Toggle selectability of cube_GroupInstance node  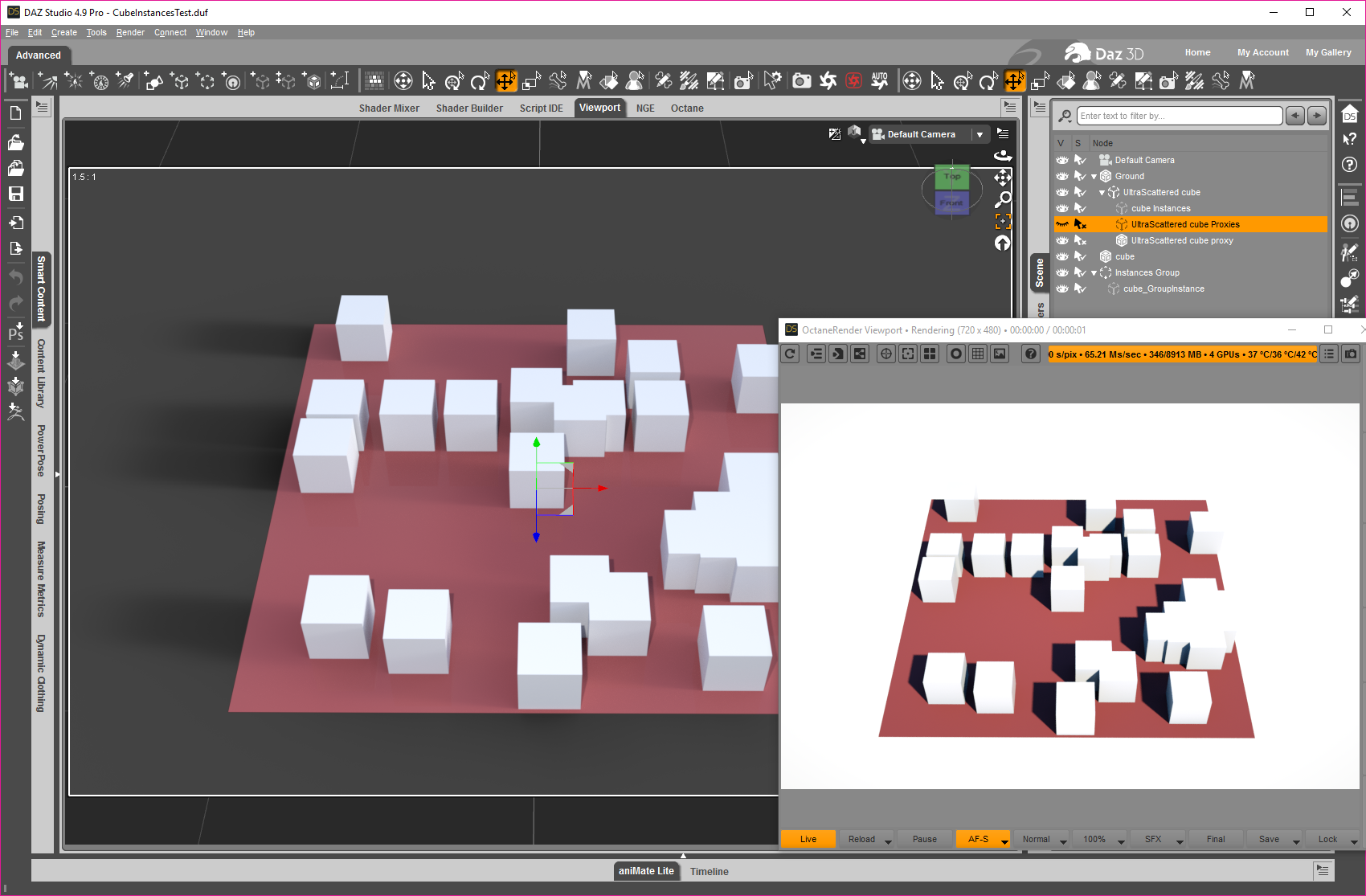[1080, 288]
